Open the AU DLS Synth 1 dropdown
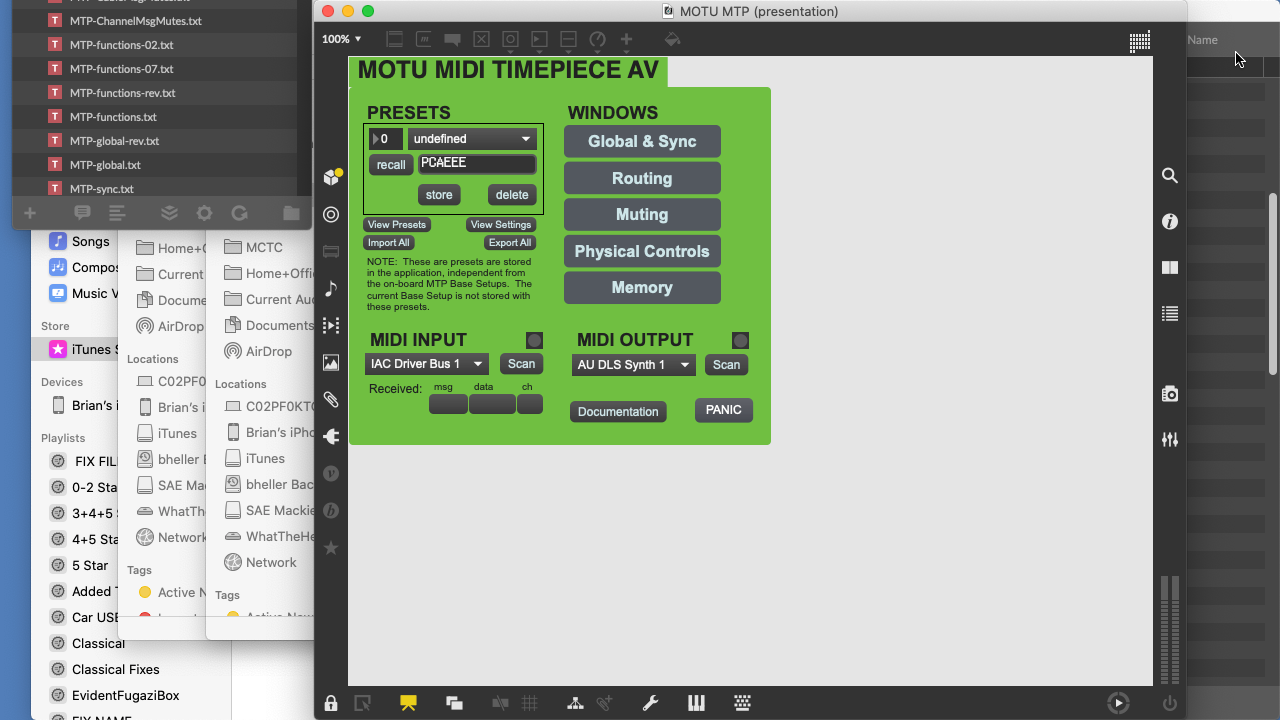The width and height of the screenshot is (1280, 720). 634,365
